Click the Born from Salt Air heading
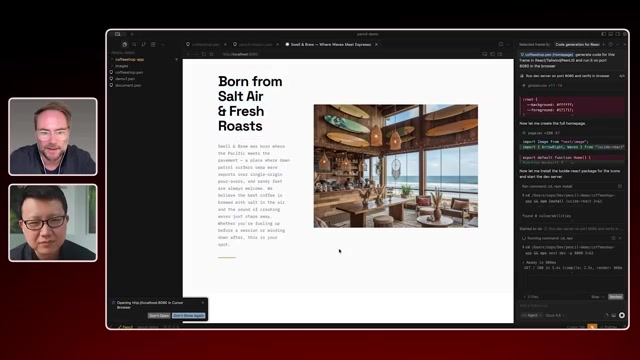The image size is (640, 360). (x=250, y=104)
